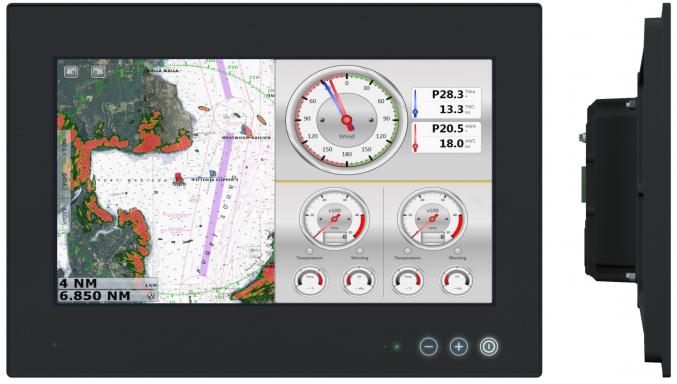Tap the left engine Warning indicator light

tap(359, 251)
